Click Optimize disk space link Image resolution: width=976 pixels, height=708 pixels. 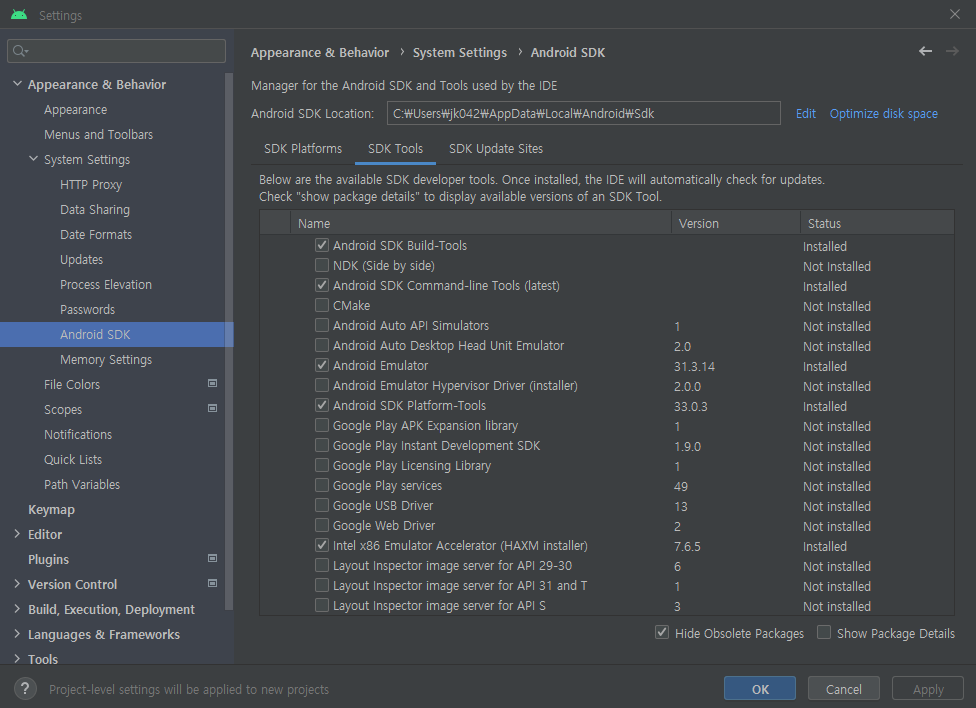click(883, 113)
